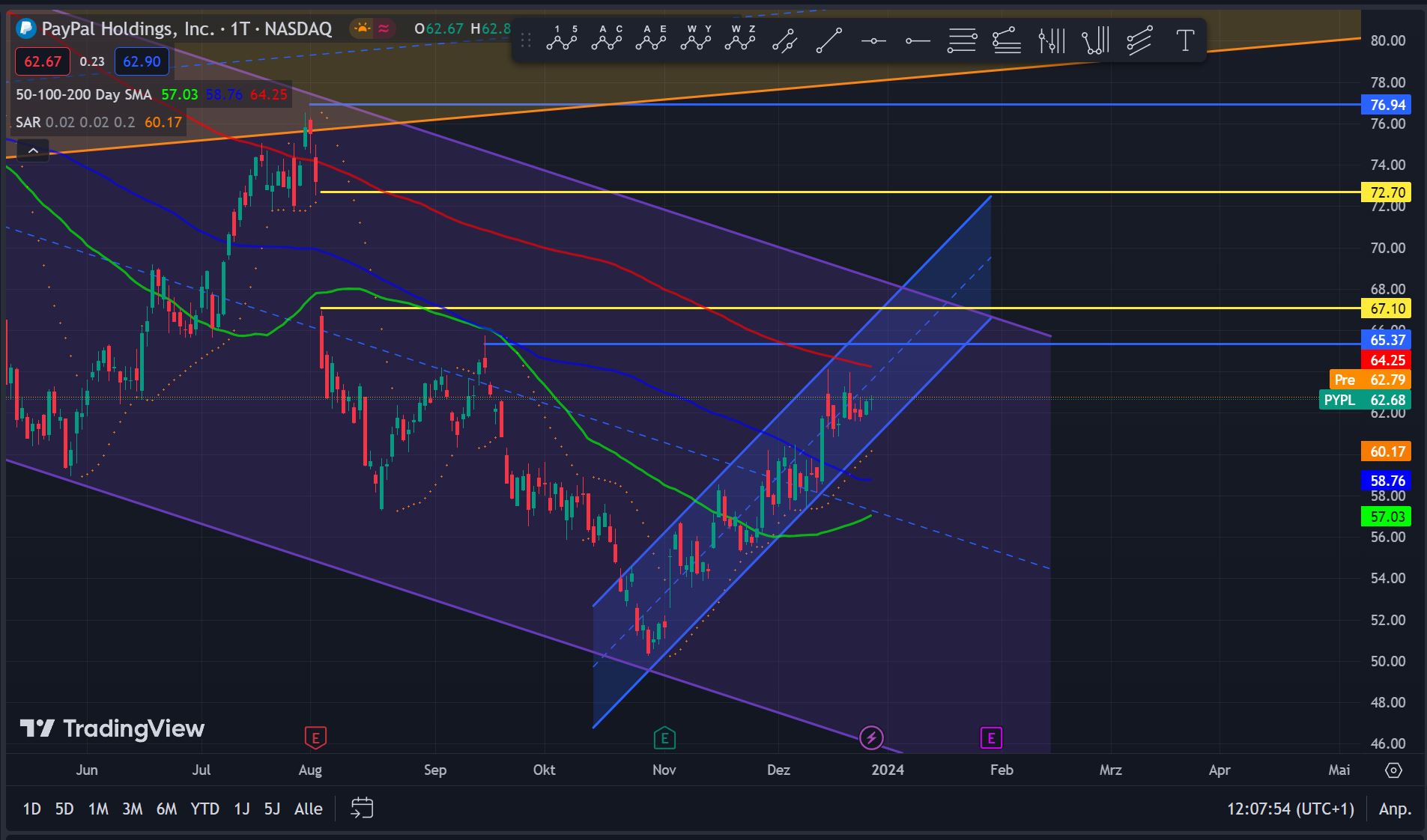This screenshot has width=1427, height=840.
Task: Click the PYPL 62.68 last price label
Action: (1365, 400)
